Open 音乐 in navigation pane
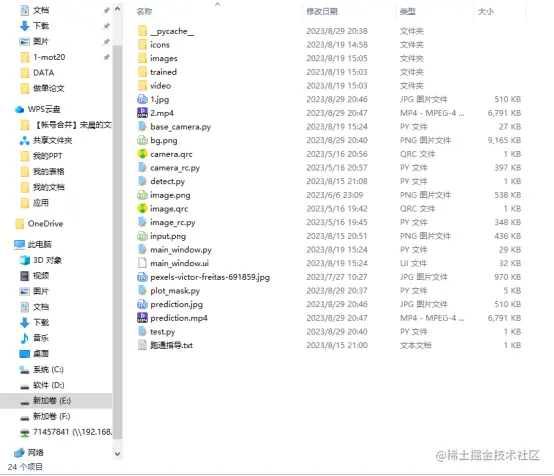Viewport: 554px width, 476px height. (41, 338)
